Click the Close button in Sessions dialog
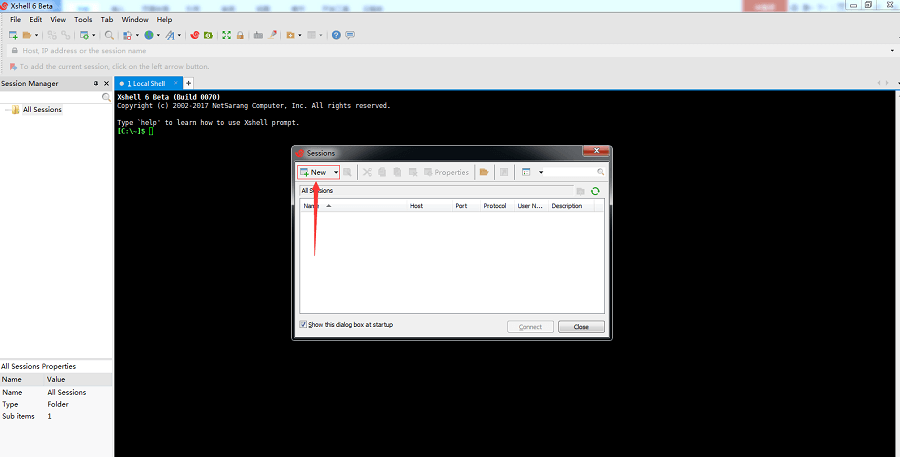The width and height of the screenshot is (900, 457). [x=581, y=327]
